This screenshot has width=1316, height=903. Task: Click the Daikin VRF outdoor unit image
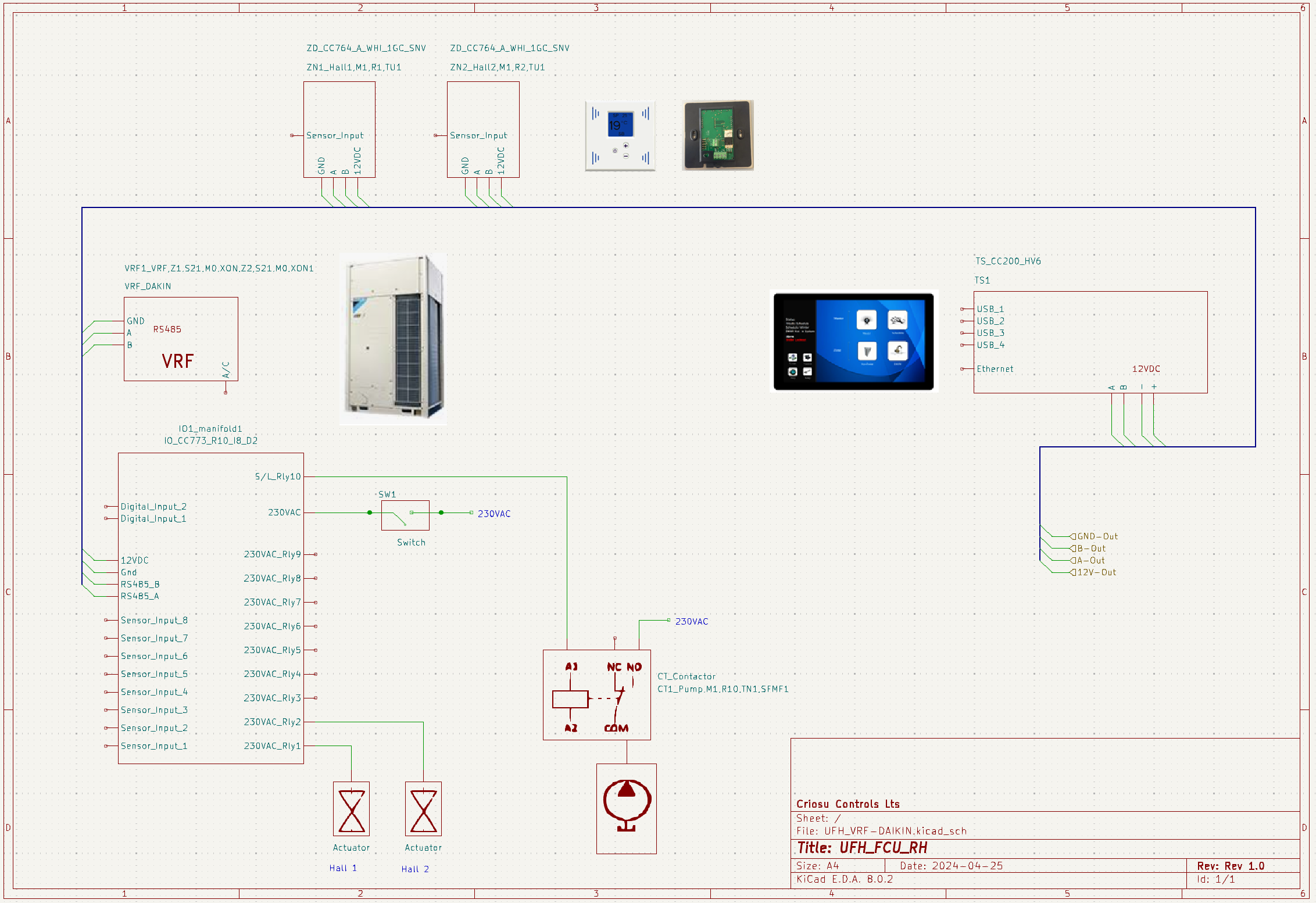click(394, 339)
